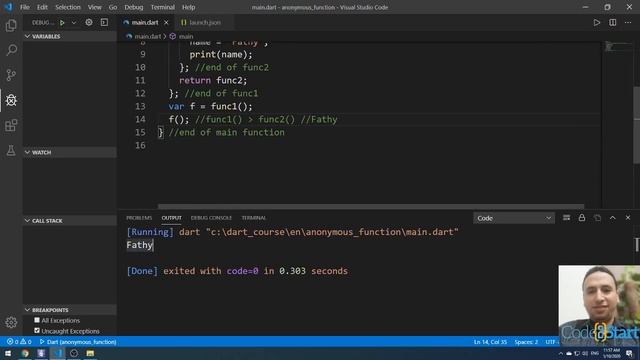This screenshot has height=360, width=640.
Task: Open the debug configuration dropdown arrow
Action: (74, 23)
